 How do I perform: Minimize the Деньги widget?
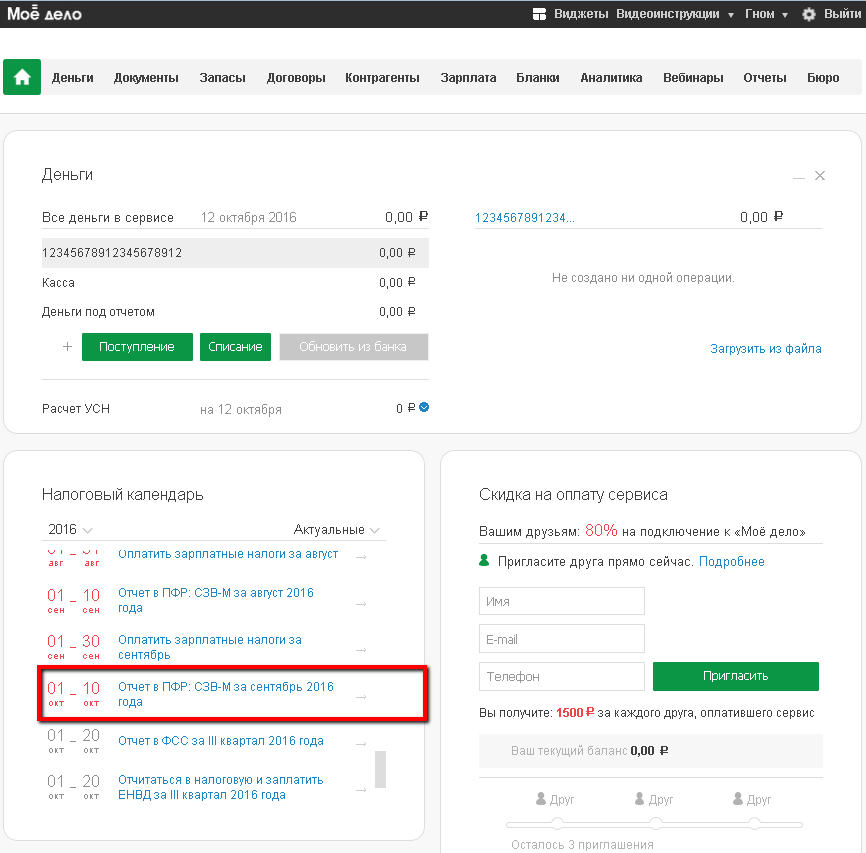pos(799,177)
